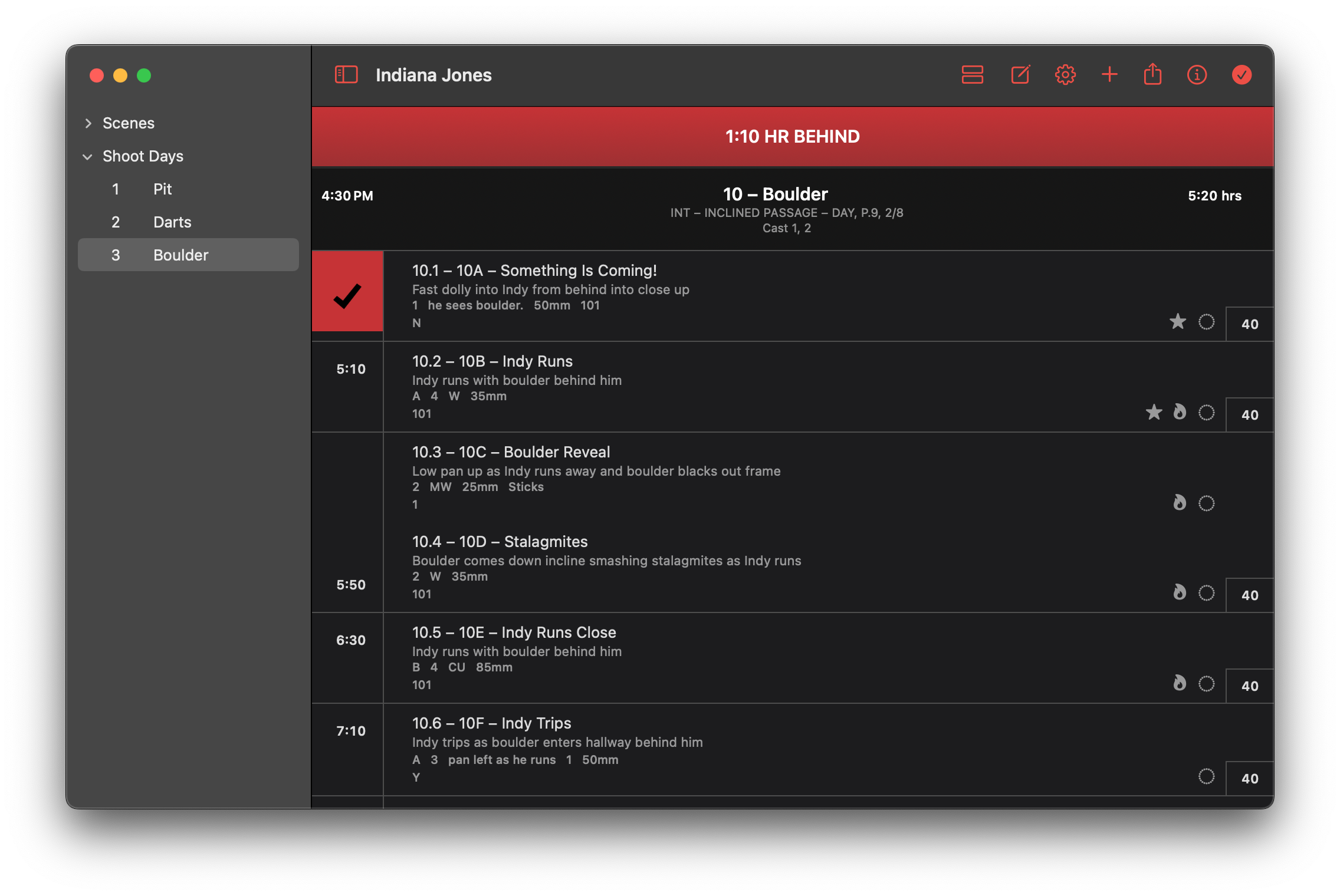Toggle flame icon on 10.3 Boulder Reveal

(1179, 503)
